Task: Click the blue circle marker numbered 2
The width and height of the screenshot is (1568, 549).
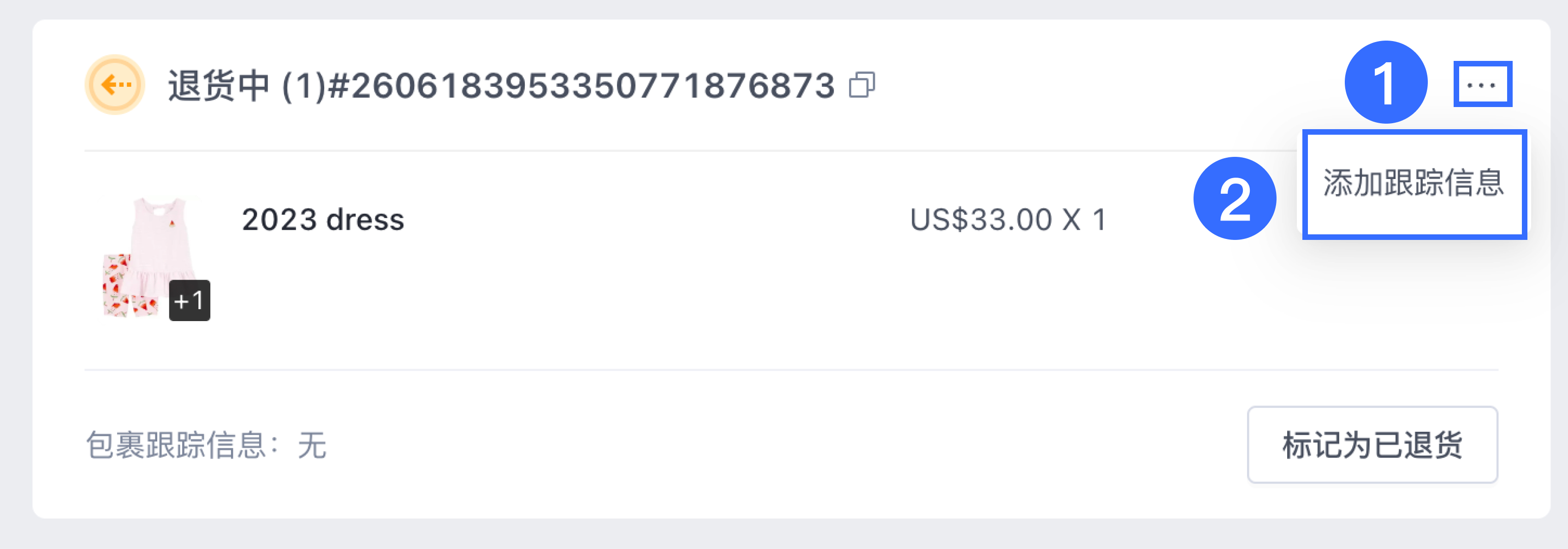Action: click(1235, 198)
